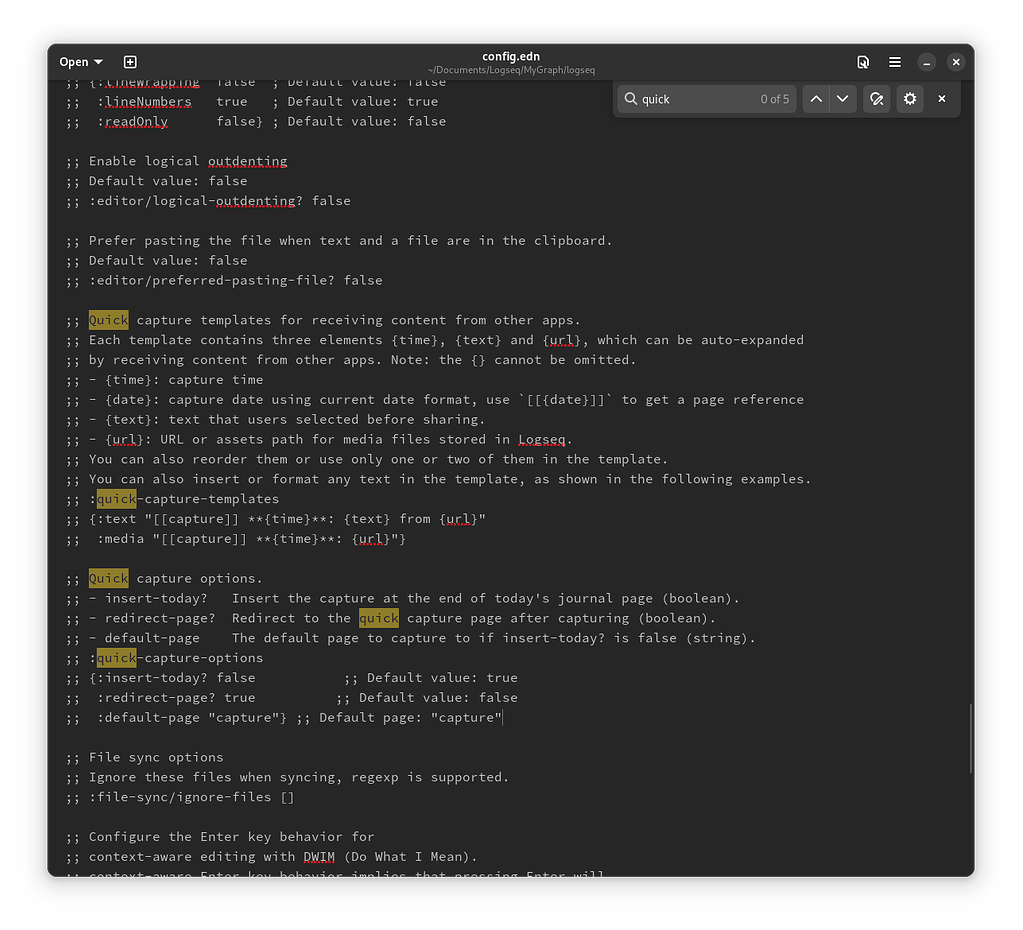Click the vertical scrollbar handle
Screen dimensions: 1023x930
[969, 738]
